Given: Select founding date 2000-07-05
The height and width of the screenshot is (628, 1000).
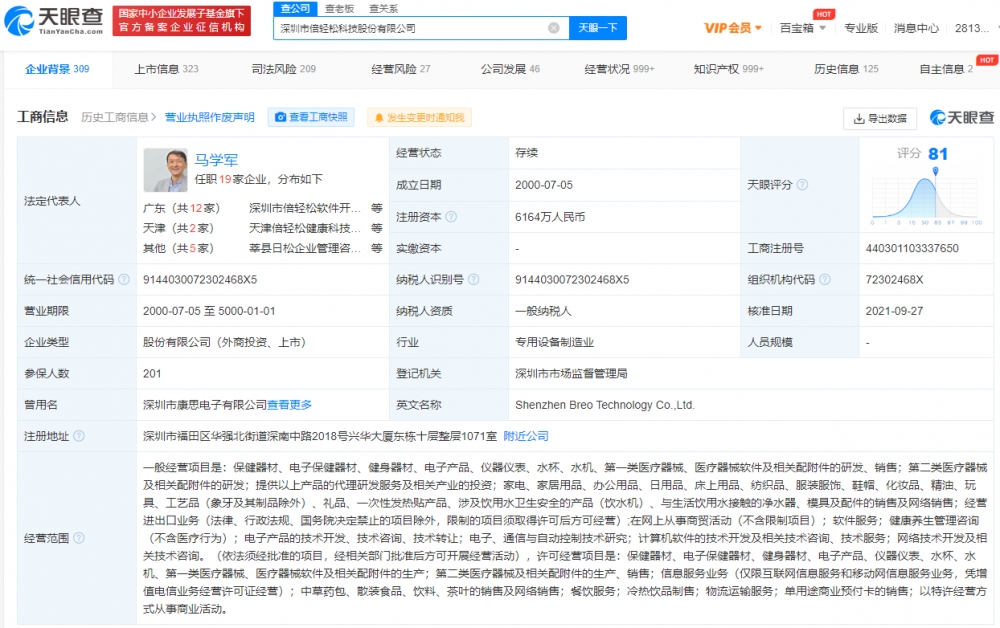Looking at the screenshot, I should pyautogui.click(x=543, y=185).
